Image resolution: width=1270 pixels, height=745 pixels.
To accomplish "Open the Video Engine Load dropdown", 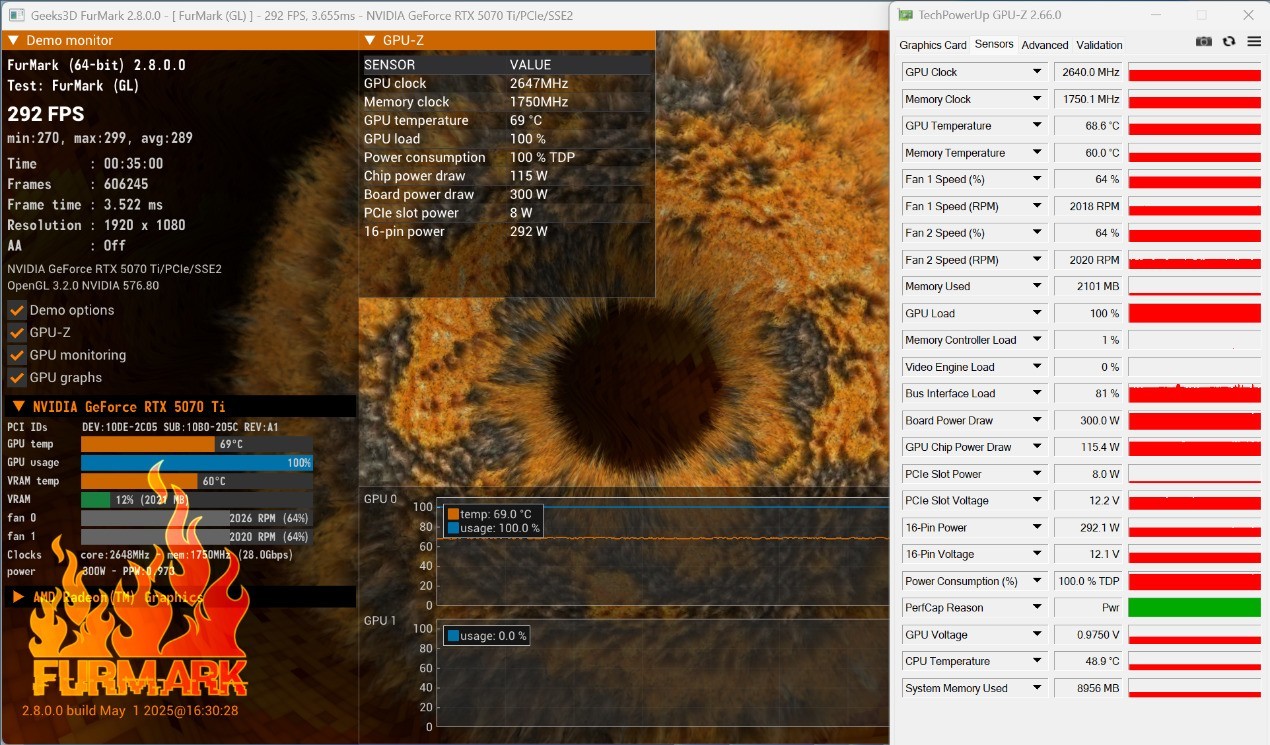I will pyautogui.click(x=1037, y=367).
